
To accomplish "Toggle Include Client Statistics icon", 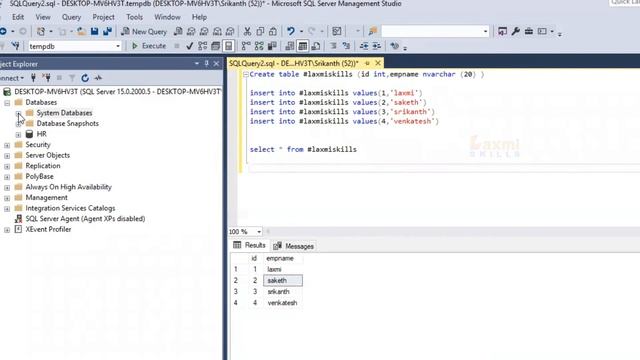I will (272, 46).
